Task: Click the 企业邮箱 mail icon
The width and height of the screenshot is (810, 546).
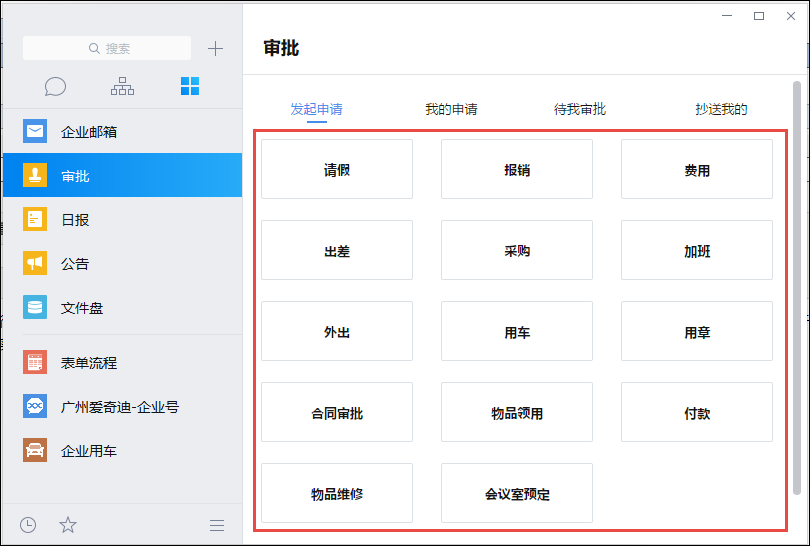Action: point(35,131)
